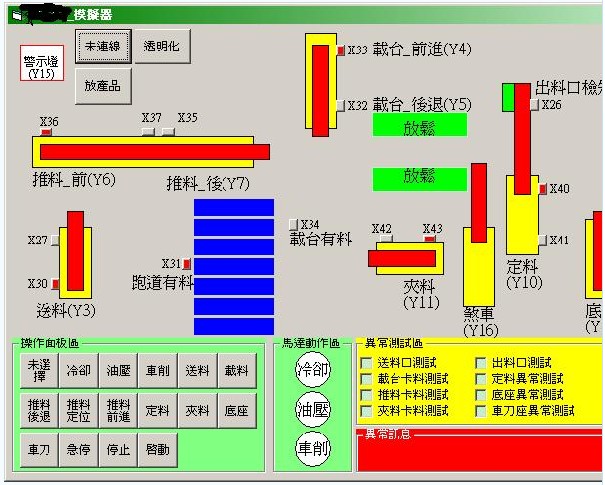The image size is (605, 485).
Task: Click the 警示燈 (Y15) warning light
Action: click(x=42, y=62)
